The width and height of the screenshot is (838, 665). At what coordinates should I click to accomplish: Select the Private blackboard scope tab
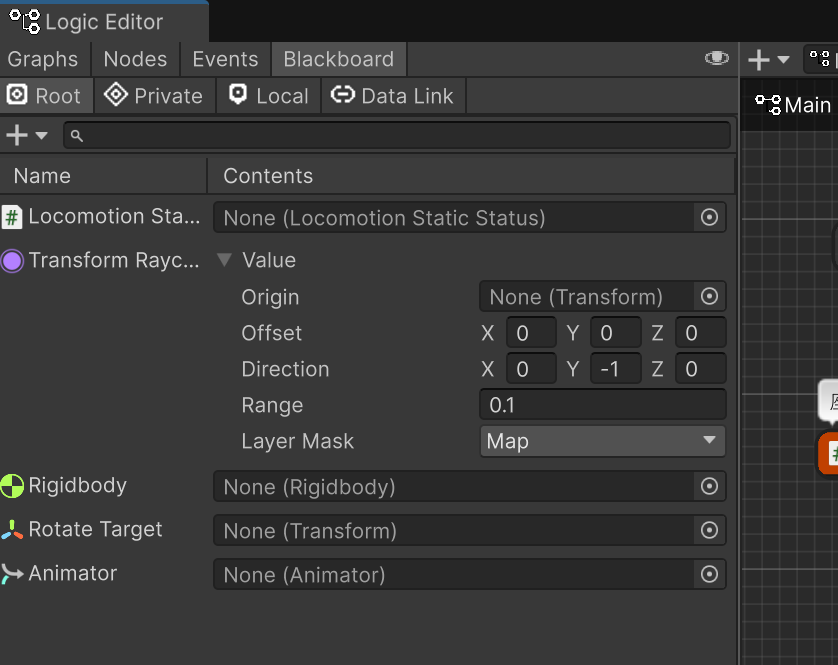(154, 96)
